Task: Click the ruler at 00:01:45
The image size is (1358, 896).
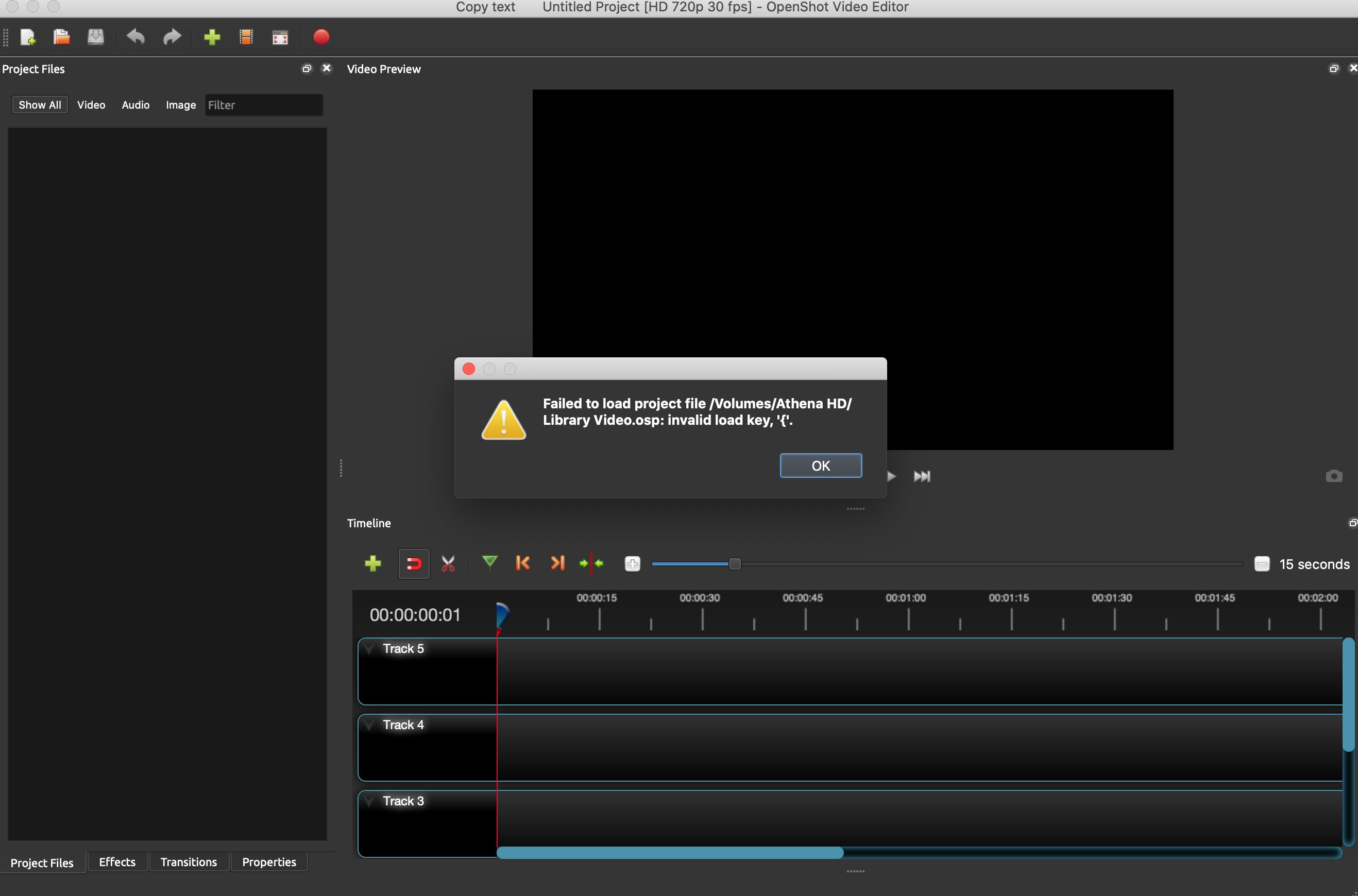Action: tap(1215, 598)
